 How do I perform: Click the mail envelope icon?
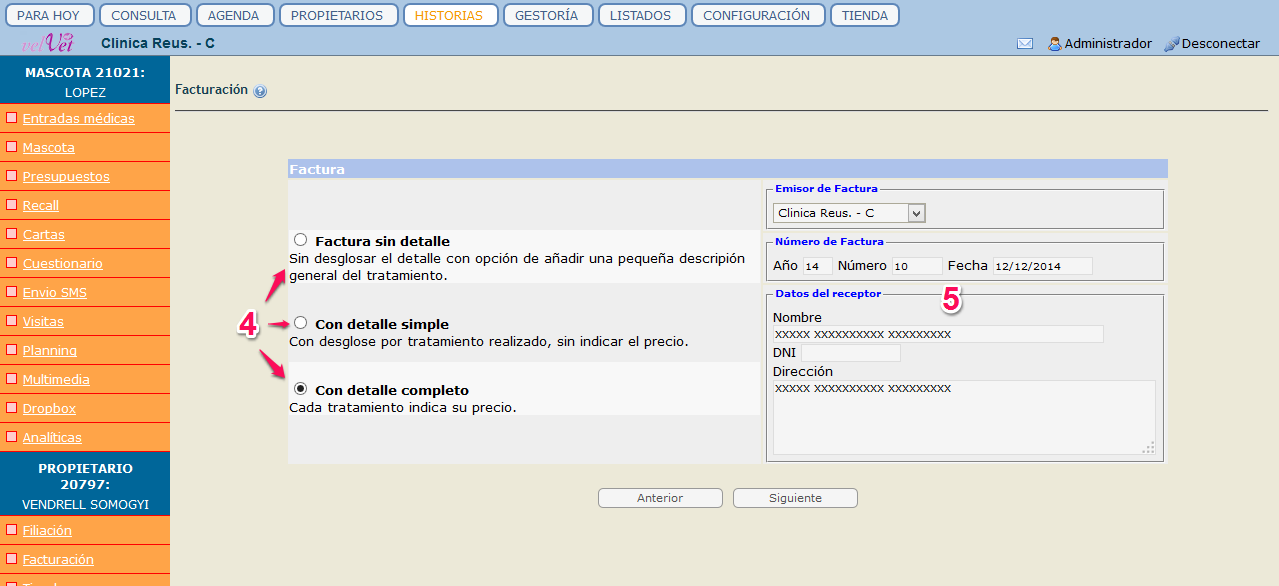point(1025,44)
